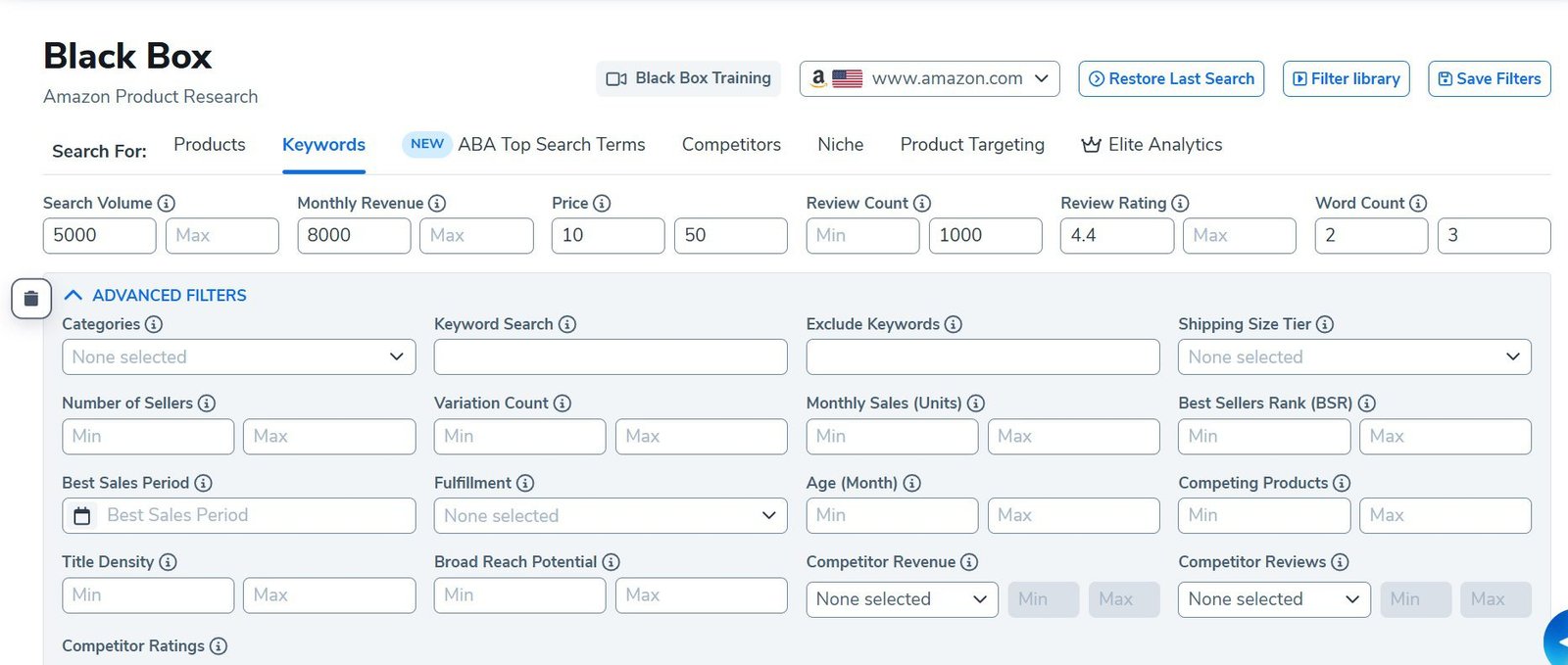This screenshot has width=1568, height=665.
Task: Click the info icon beside Broad Reach Potential
Action: [611, 562]
